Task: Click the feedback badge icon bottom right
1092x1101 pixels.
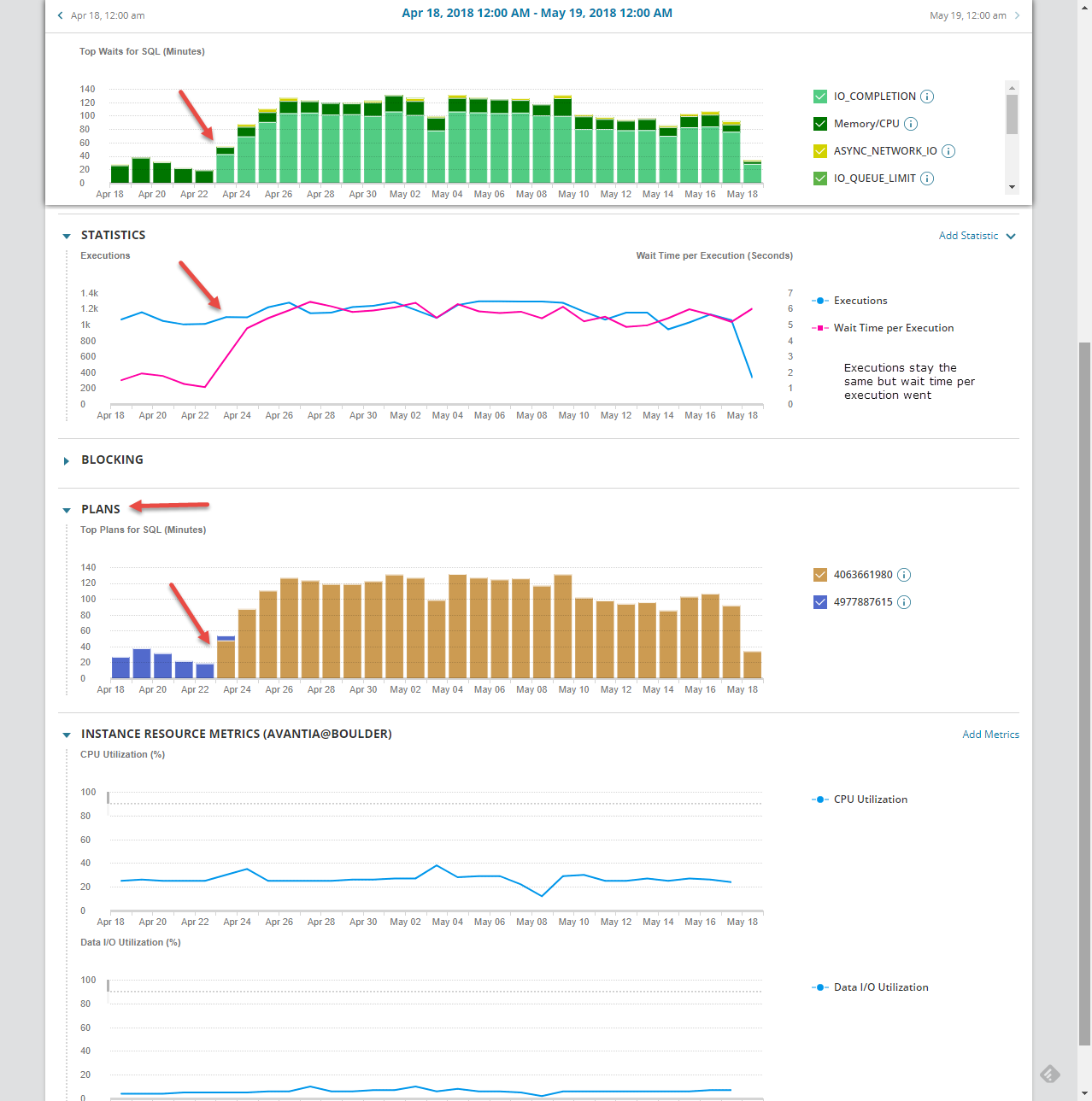Action: point(1050,1074)
